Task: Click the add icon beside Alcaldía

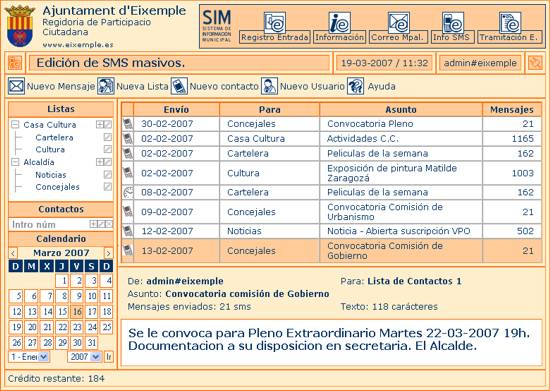Action: (100, 162)
